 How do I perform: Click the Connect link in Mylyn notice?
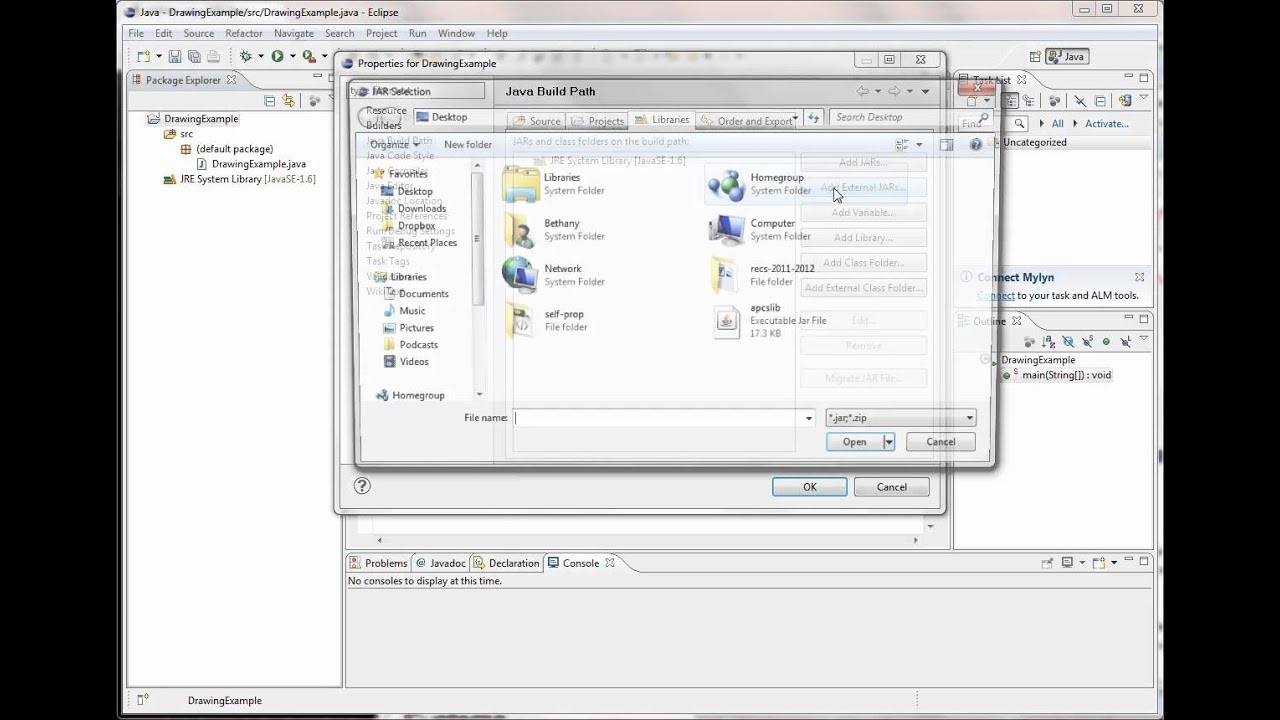[x=996, y=295]
